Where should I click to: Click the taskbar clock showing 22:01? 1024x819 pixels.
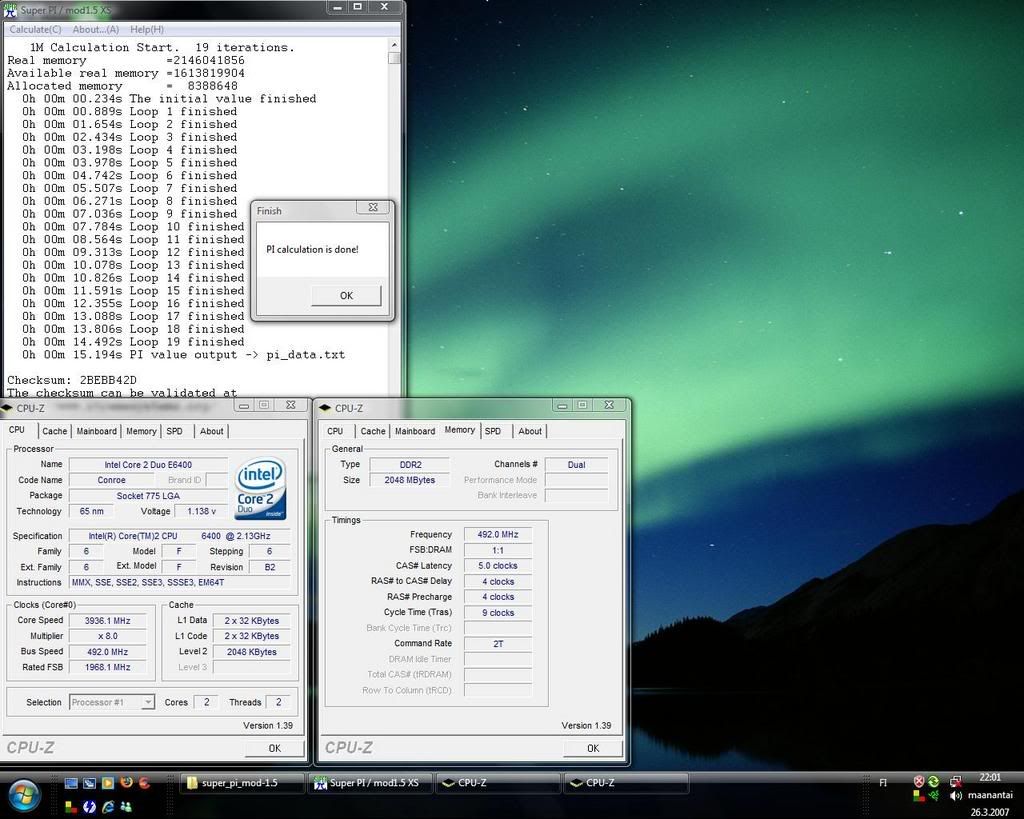pyautogui.click(x=989, y=777)
